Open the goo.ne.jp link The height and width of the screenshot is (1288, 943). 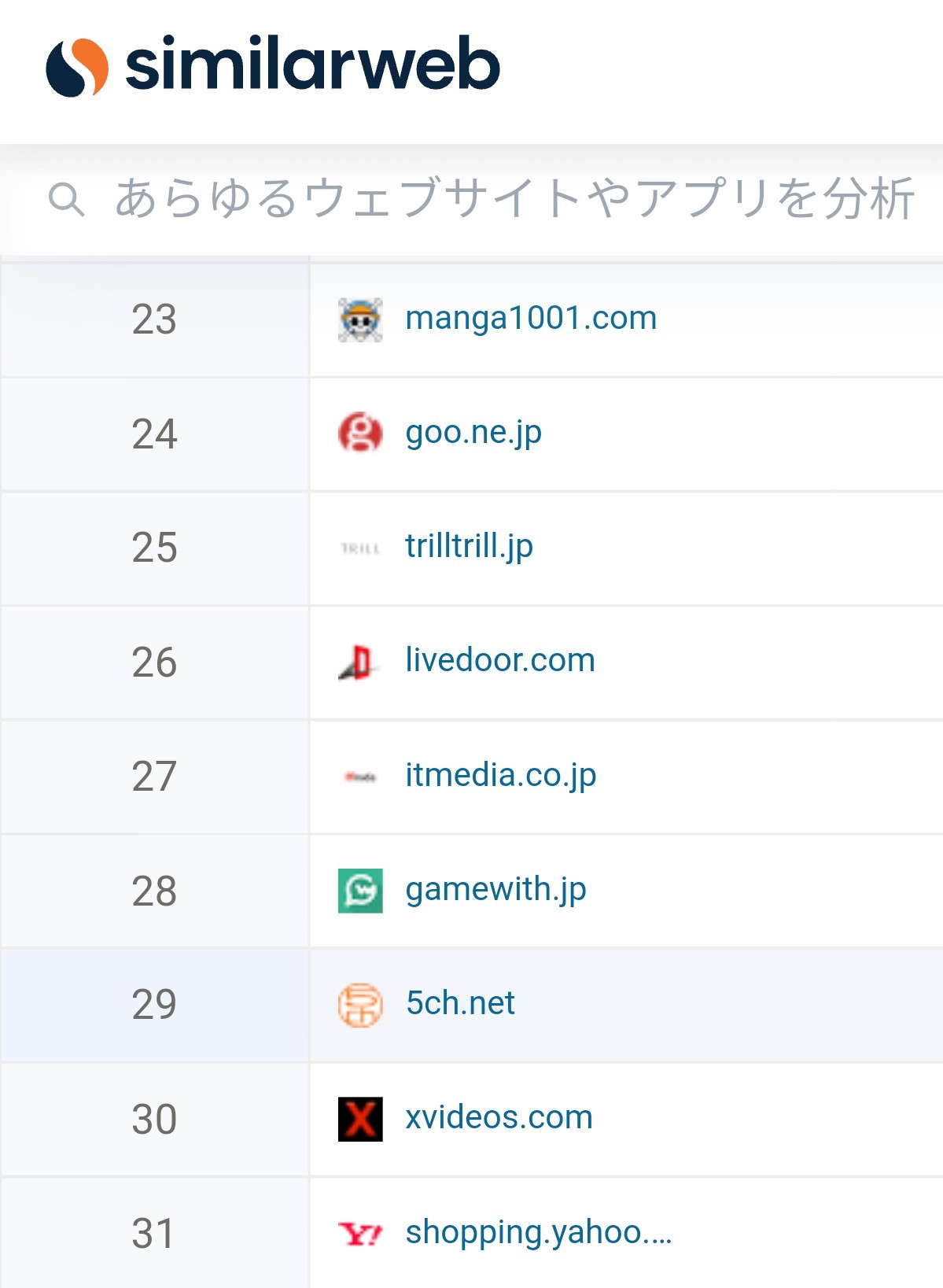point(473,433)
